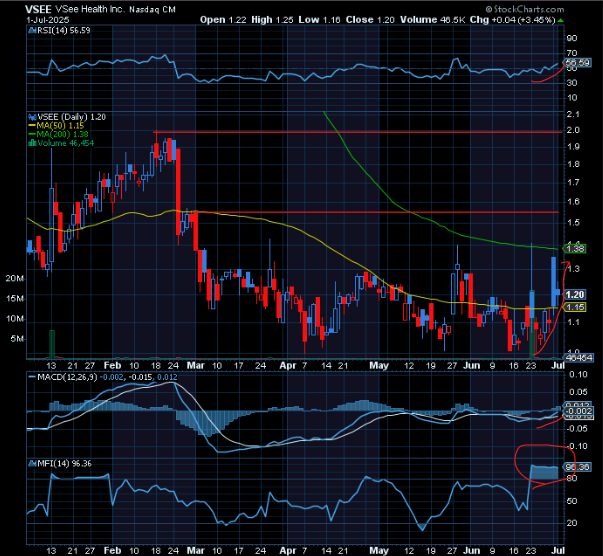Click the 46454 volume tag on axis
Image resolution: width=603 pixels, height=556 pixels.
579,358
